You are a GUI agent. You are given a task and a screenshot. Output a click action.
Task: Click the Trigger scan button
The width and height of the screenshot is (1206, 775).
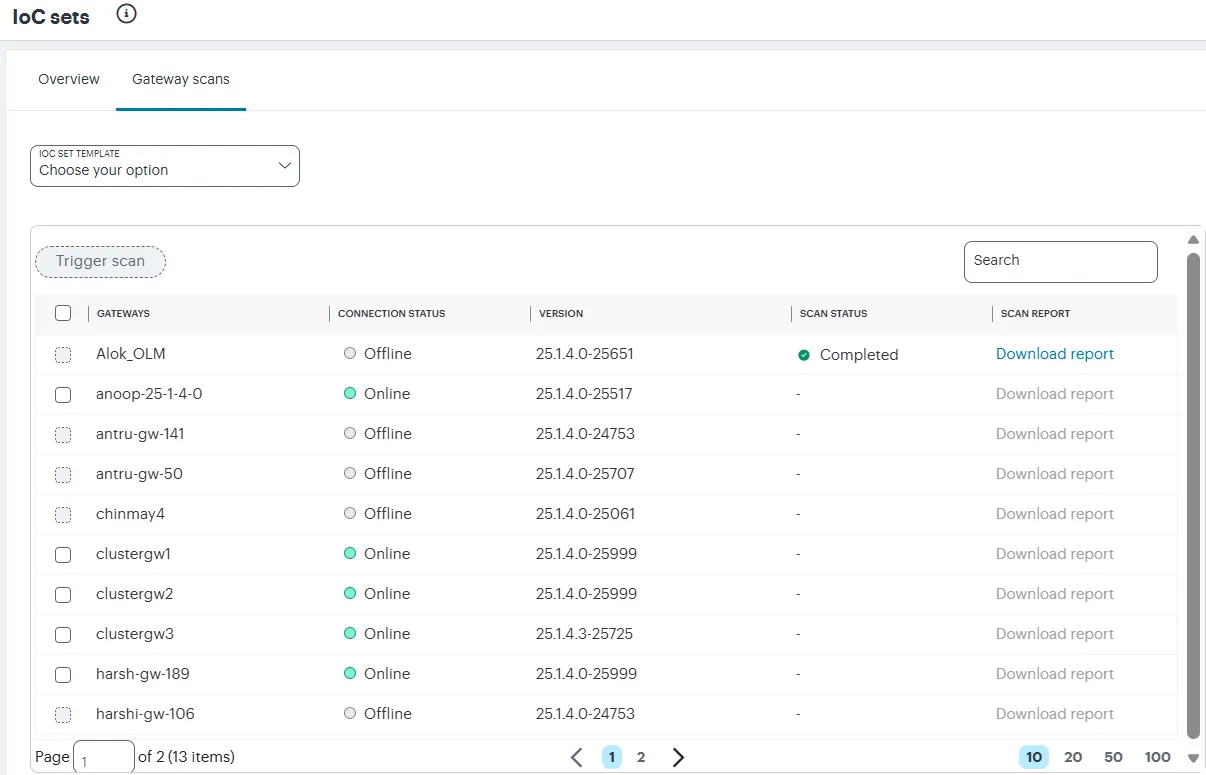point(100,261)
